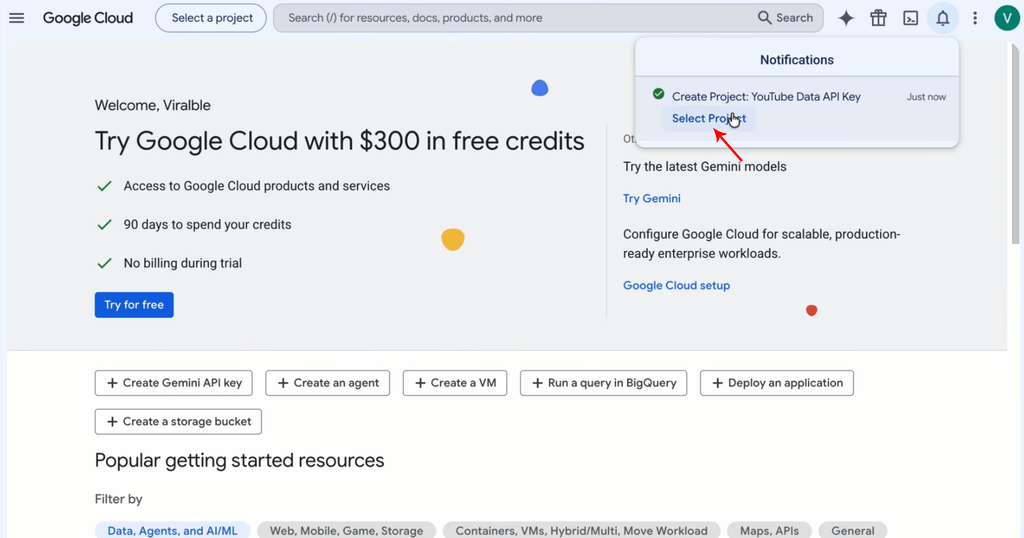
Task: Select Data, Agents, and AI/ML filter chip
Action: 172,530
